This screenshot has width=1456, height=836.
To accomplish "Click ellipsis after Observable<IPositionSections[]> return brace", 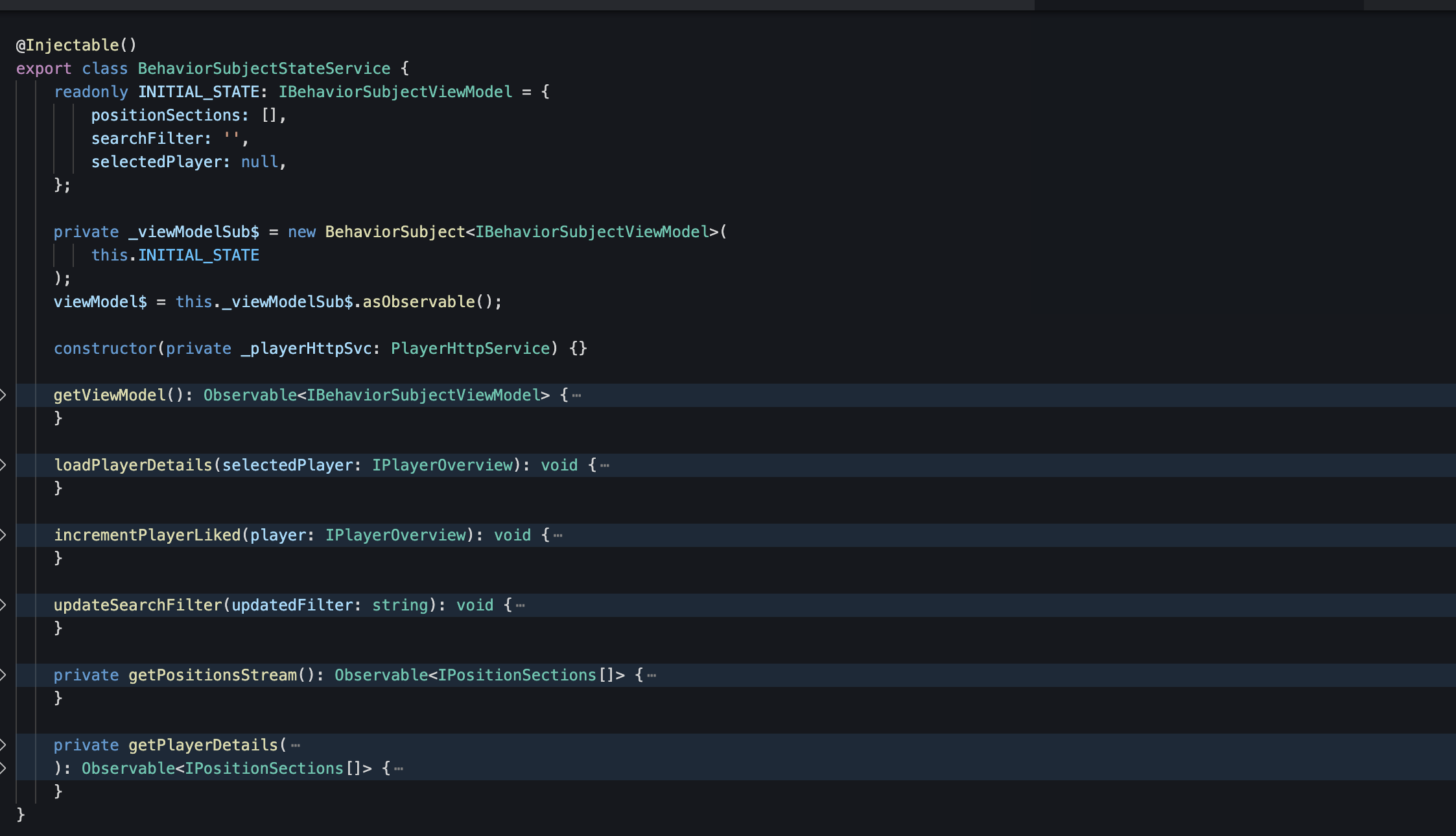I will (399, 769).
